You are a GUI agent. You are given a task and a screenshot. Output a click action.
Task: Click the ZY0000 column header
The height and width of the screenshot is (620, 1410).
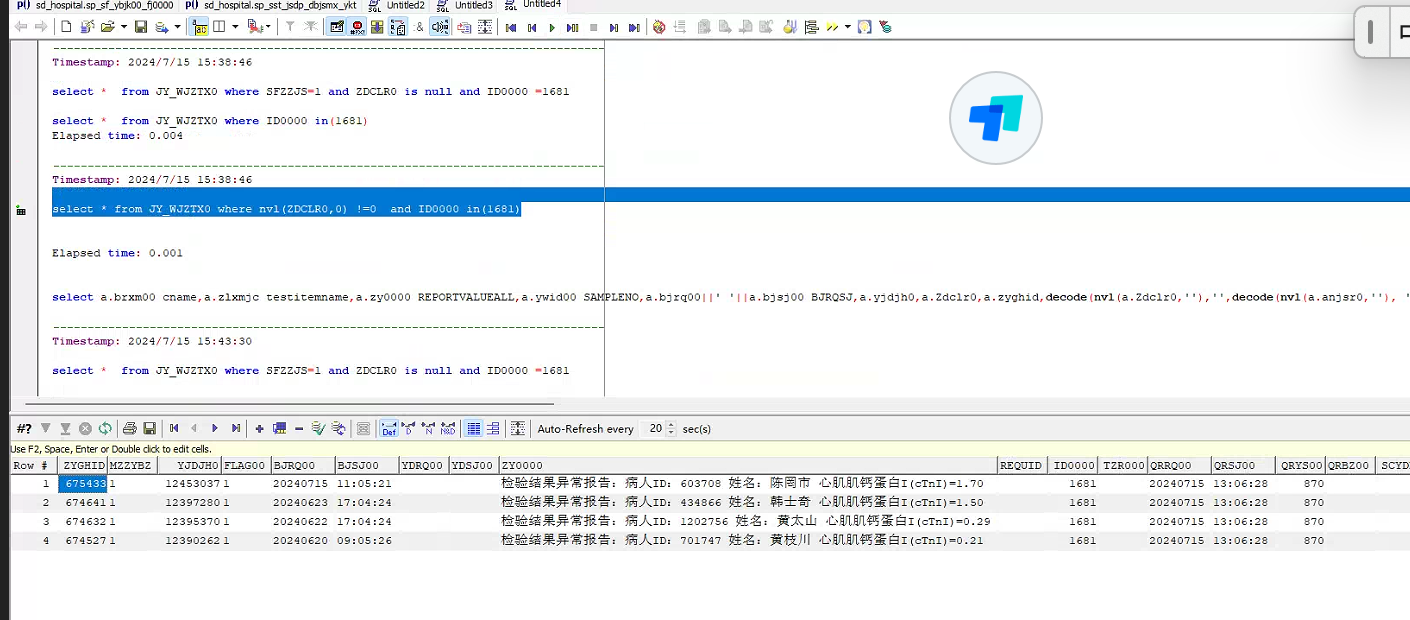point(523,465)
